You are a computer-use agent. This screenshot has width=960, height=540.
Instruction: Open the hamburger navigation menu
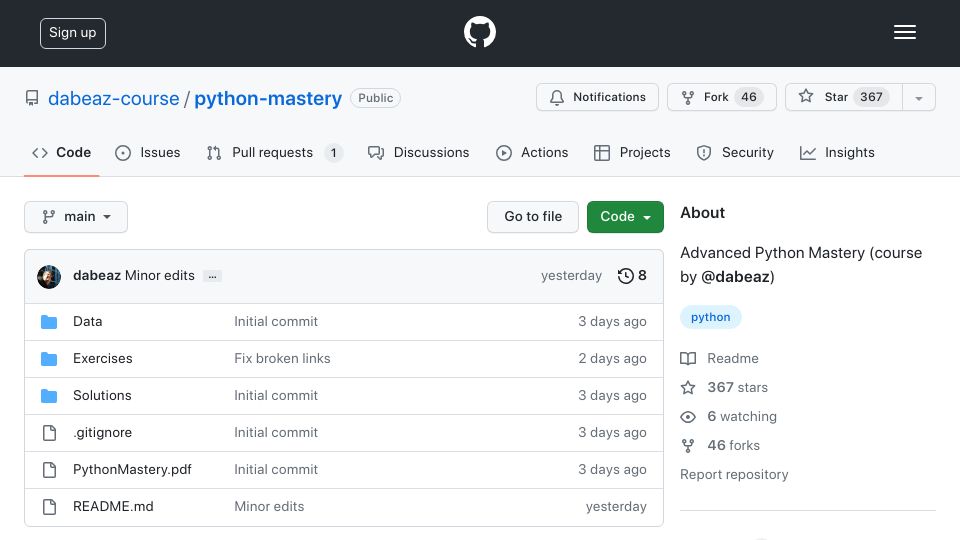pos(904,32)
